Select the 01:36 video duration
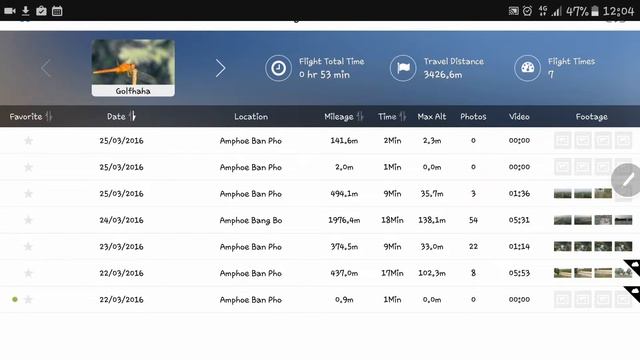Image resolution: width=640 pixels, height=360 pixels. [x=519, y=193]
